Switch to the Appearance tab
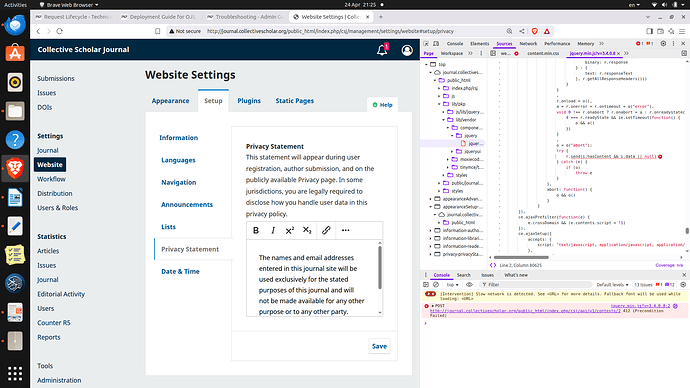The height and width of the screenshot is (388, 690). 170,101
